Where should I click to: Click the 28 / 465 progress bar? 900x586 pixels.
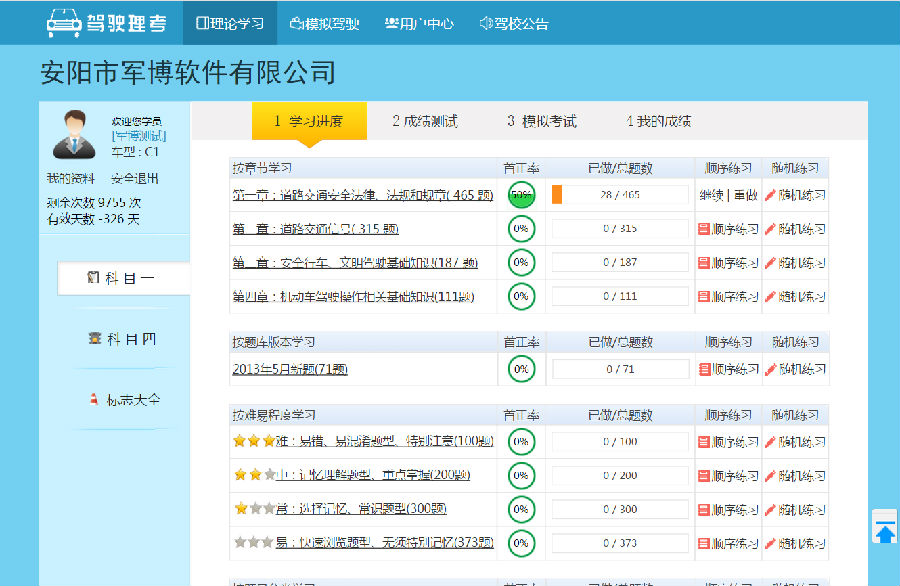coord(620,195)
